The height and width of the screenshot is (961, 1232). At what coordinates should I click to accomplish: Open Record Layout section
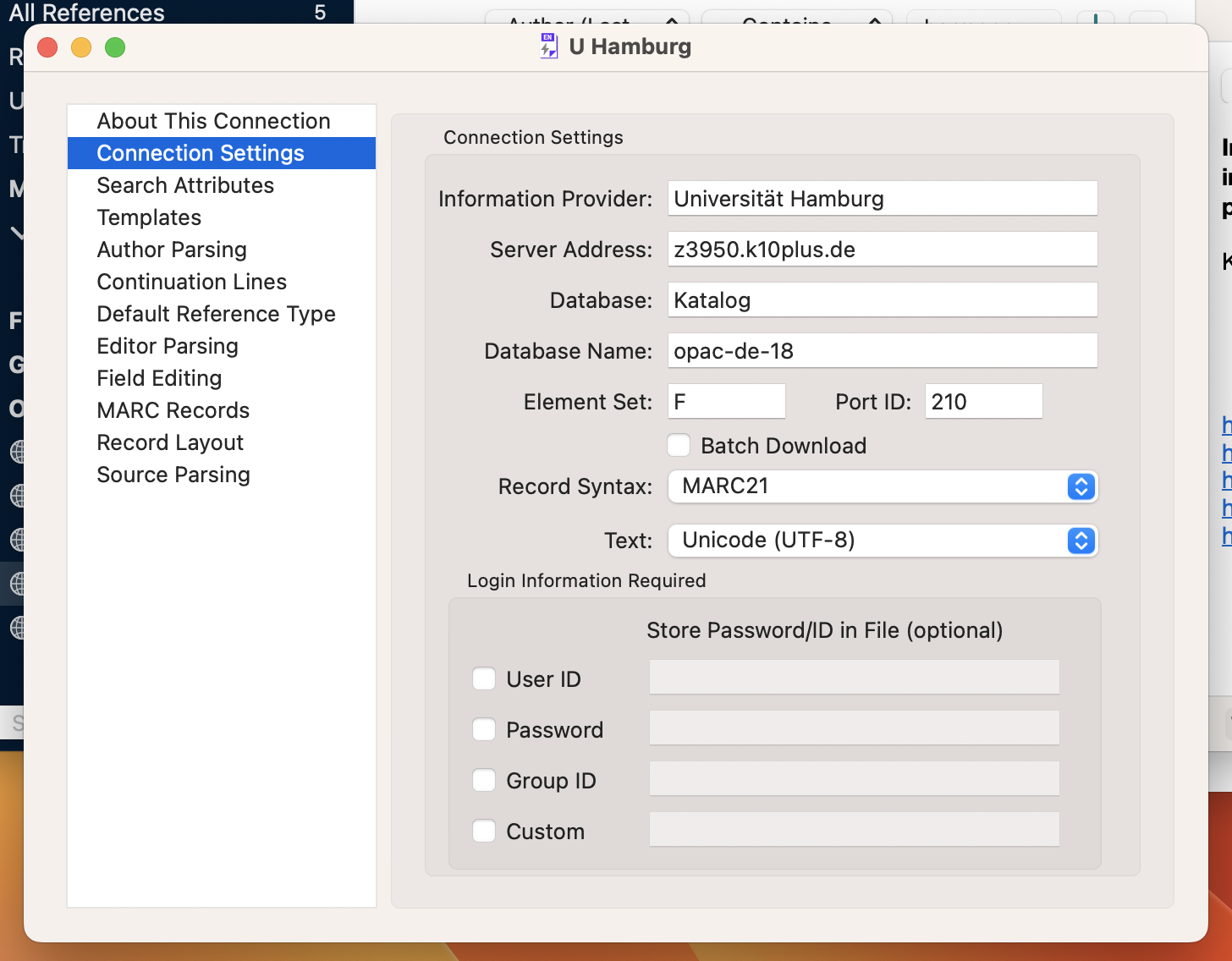pyautogui.click(x=222, y=442)
